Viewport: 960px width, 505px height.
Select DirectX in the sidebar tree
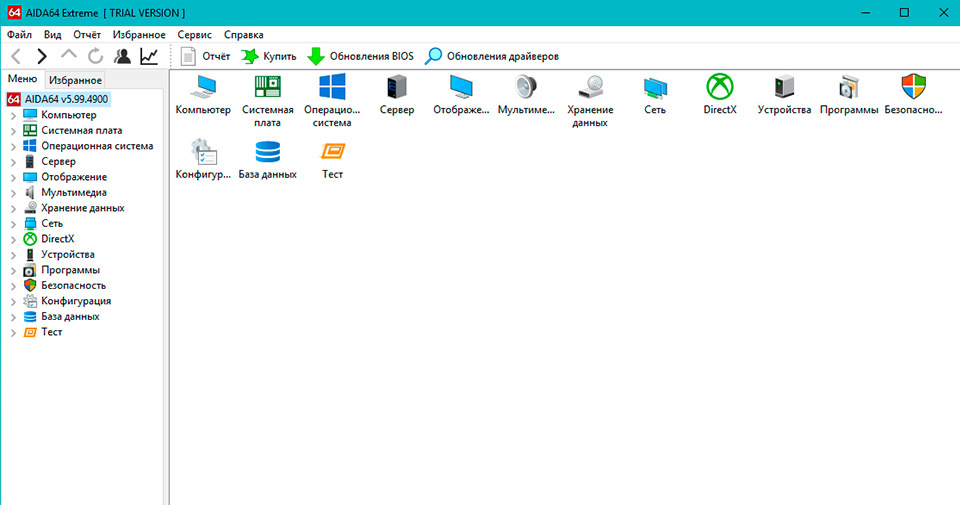[48, 239]
